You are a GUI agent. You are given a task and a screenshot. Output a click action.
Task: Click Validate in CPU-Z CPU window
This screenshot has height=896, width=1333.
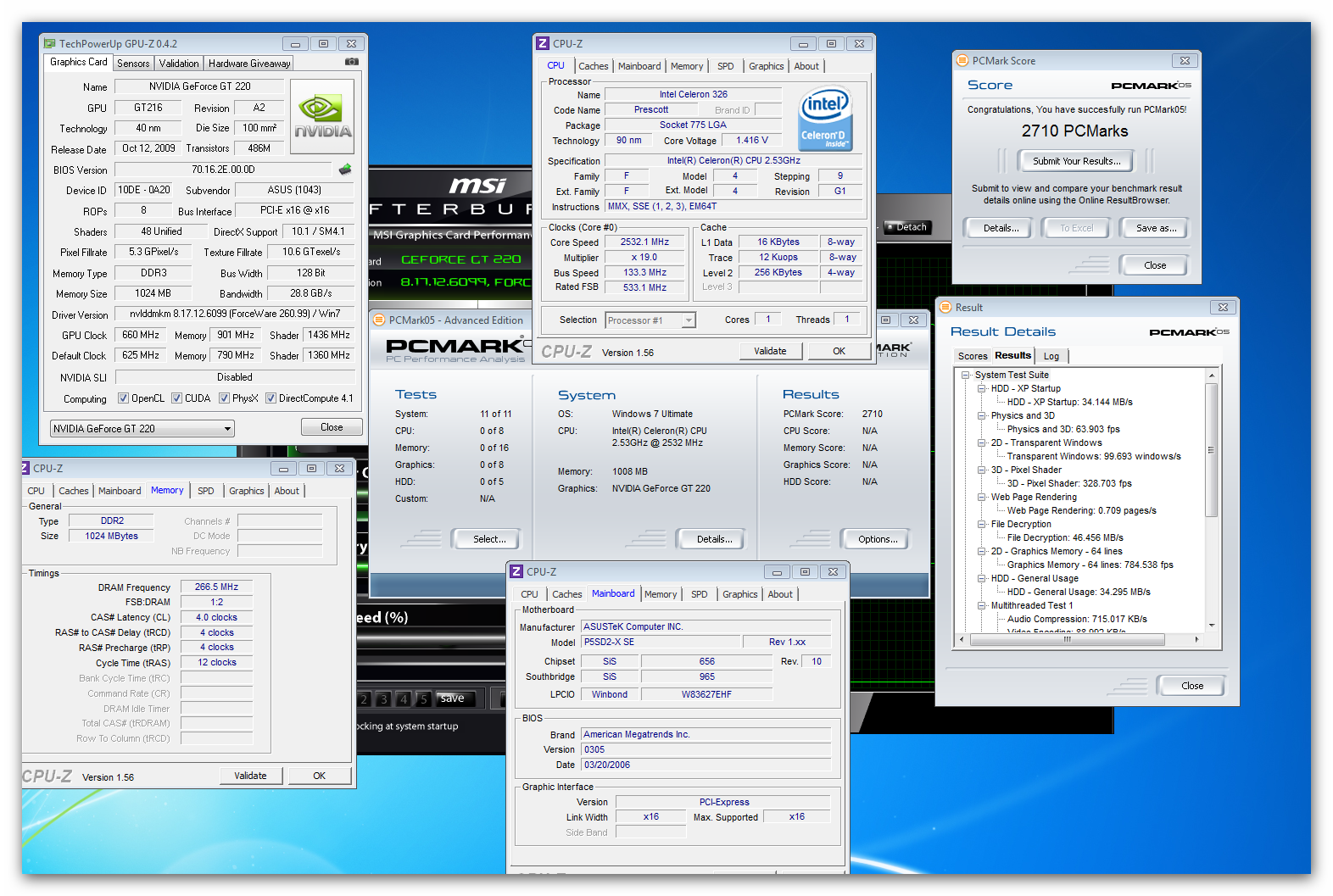point(770,351)
